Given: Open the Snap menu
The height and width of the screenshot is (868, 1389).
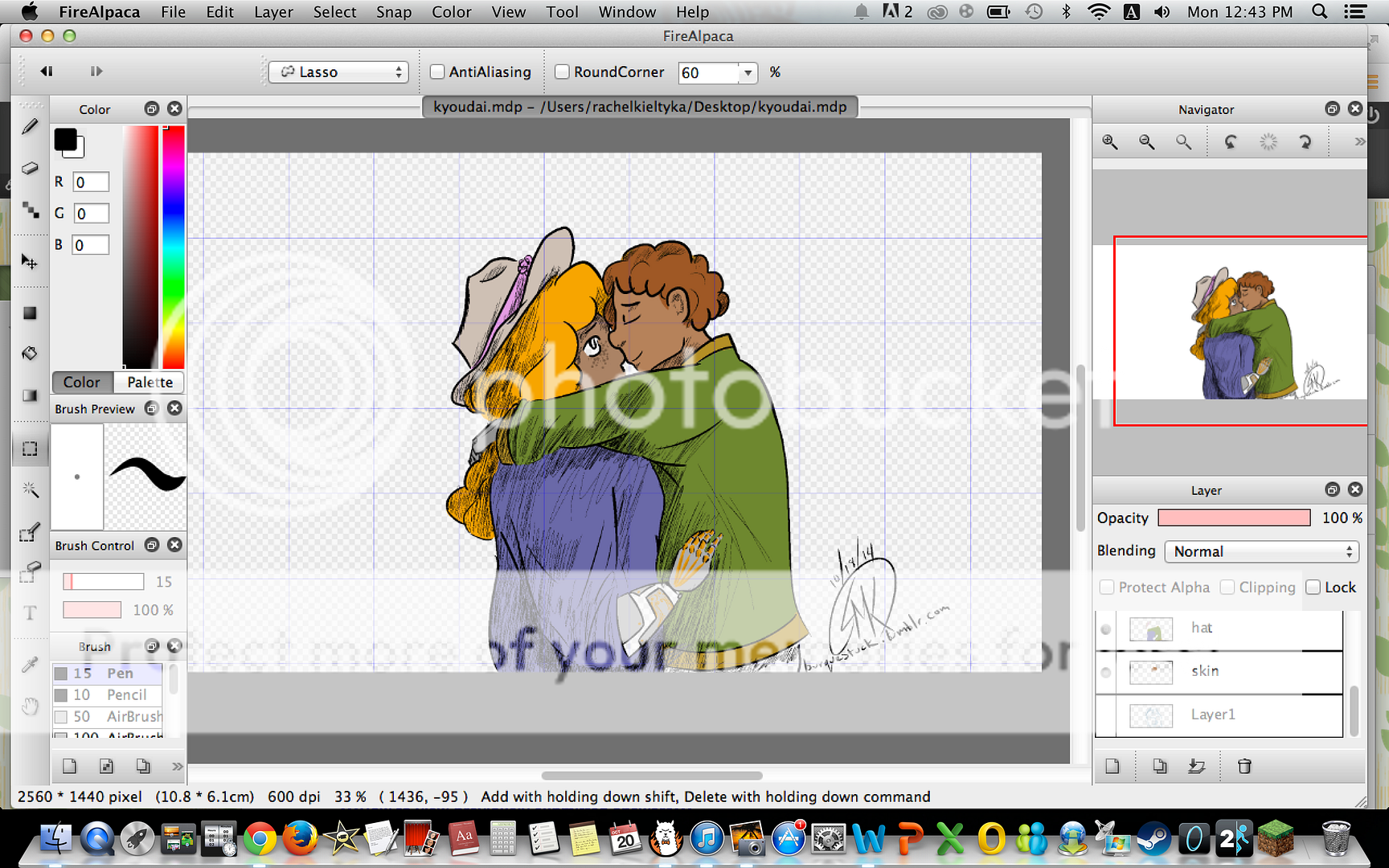Looking at the screenshot, I should click(394, 12).
